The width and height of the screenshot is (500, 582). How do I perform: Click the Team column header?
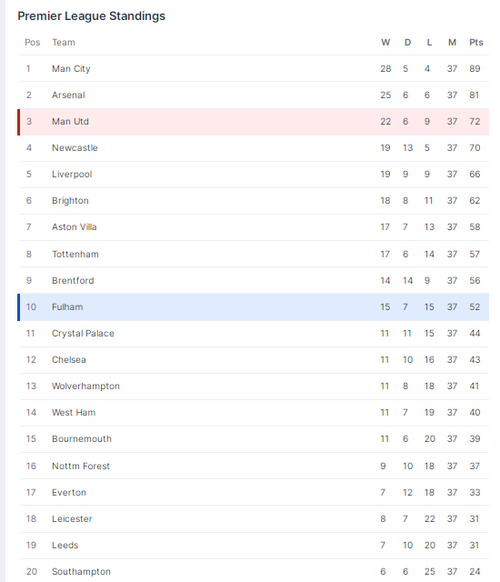click(63, 42)
